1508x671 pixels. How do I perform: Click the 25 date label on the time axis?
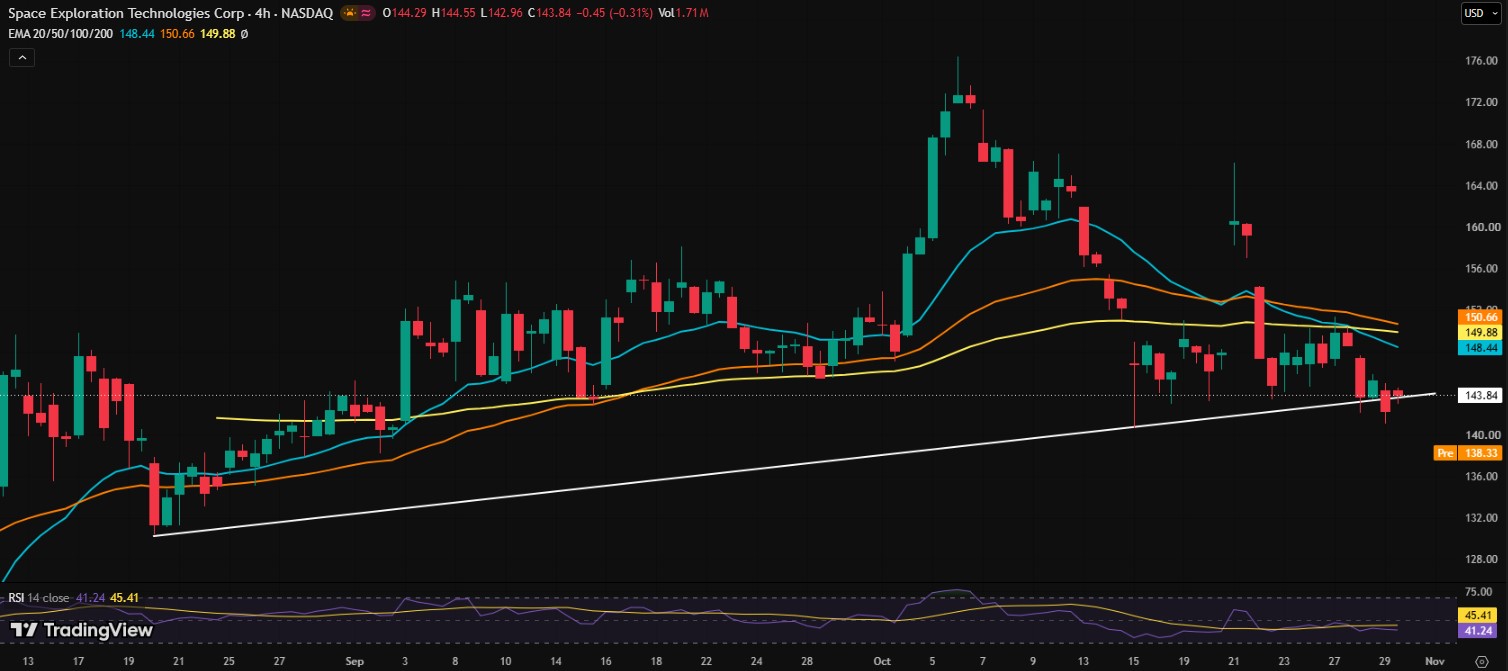pos(229,661)
